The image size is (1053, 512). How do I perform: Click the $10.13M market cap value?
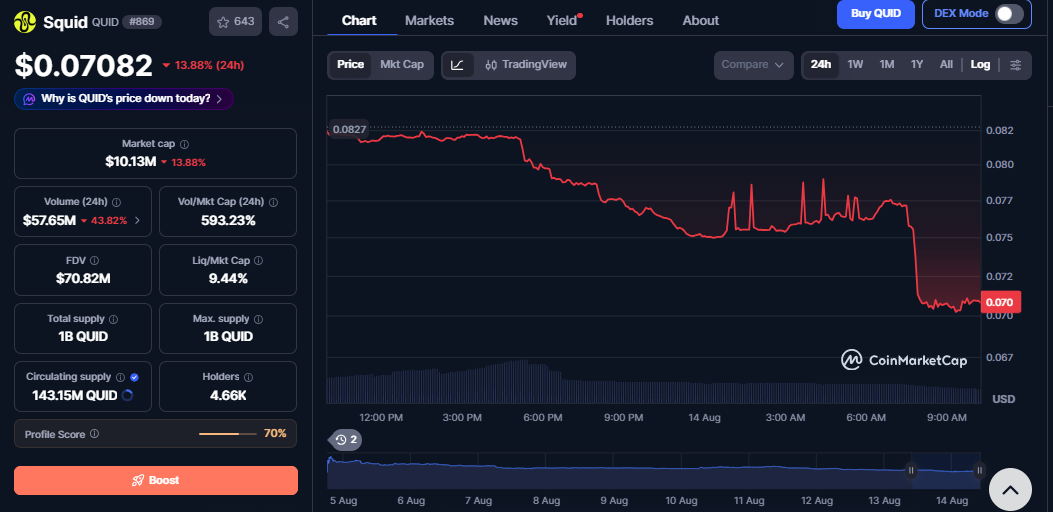pyautogui.click(x=130, y=162)
